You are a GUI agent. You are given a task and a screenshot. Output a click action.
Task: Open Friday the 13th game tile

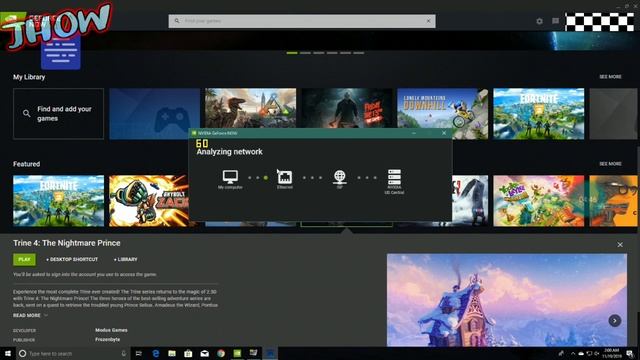[347, 108]
